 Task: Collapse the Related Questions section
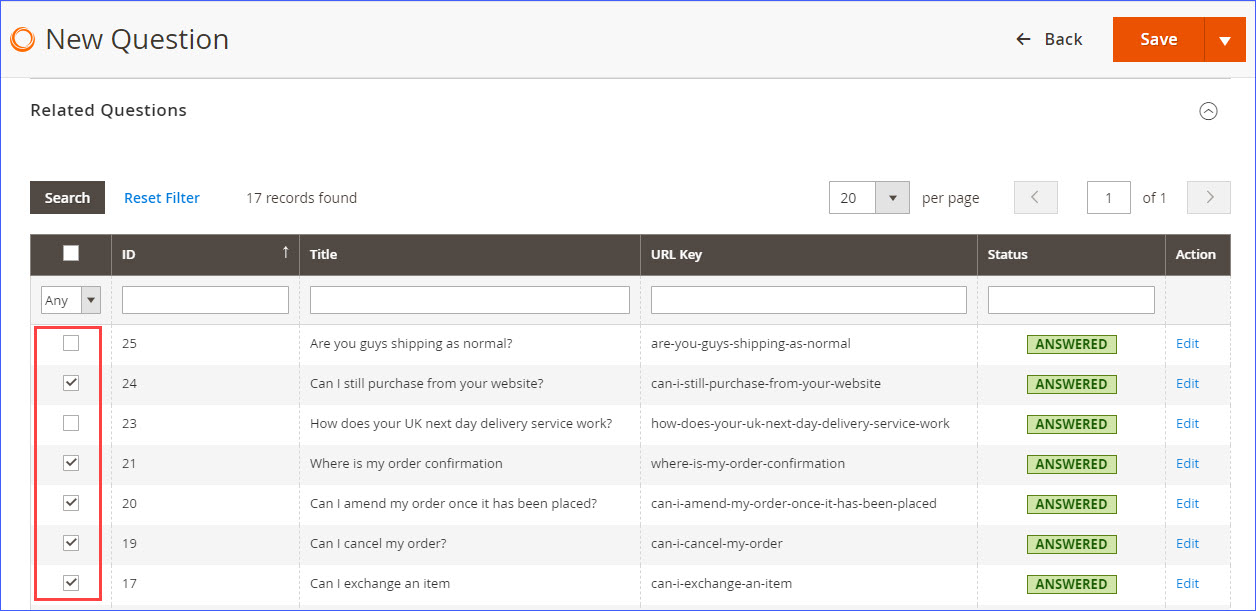click(1208, 111)
